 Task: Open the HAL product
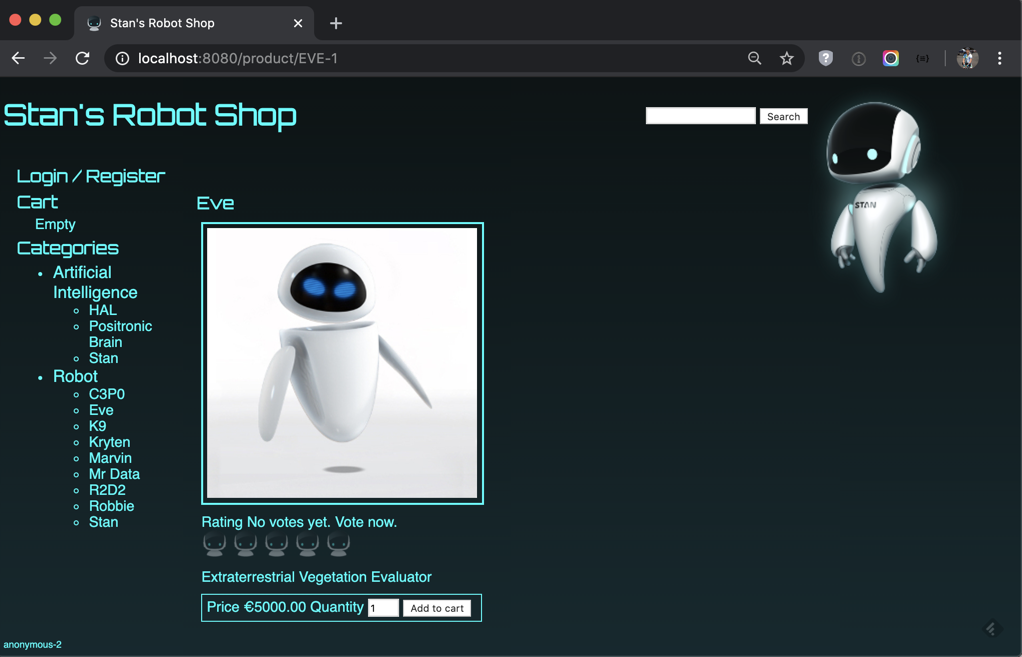coord(103,310)
